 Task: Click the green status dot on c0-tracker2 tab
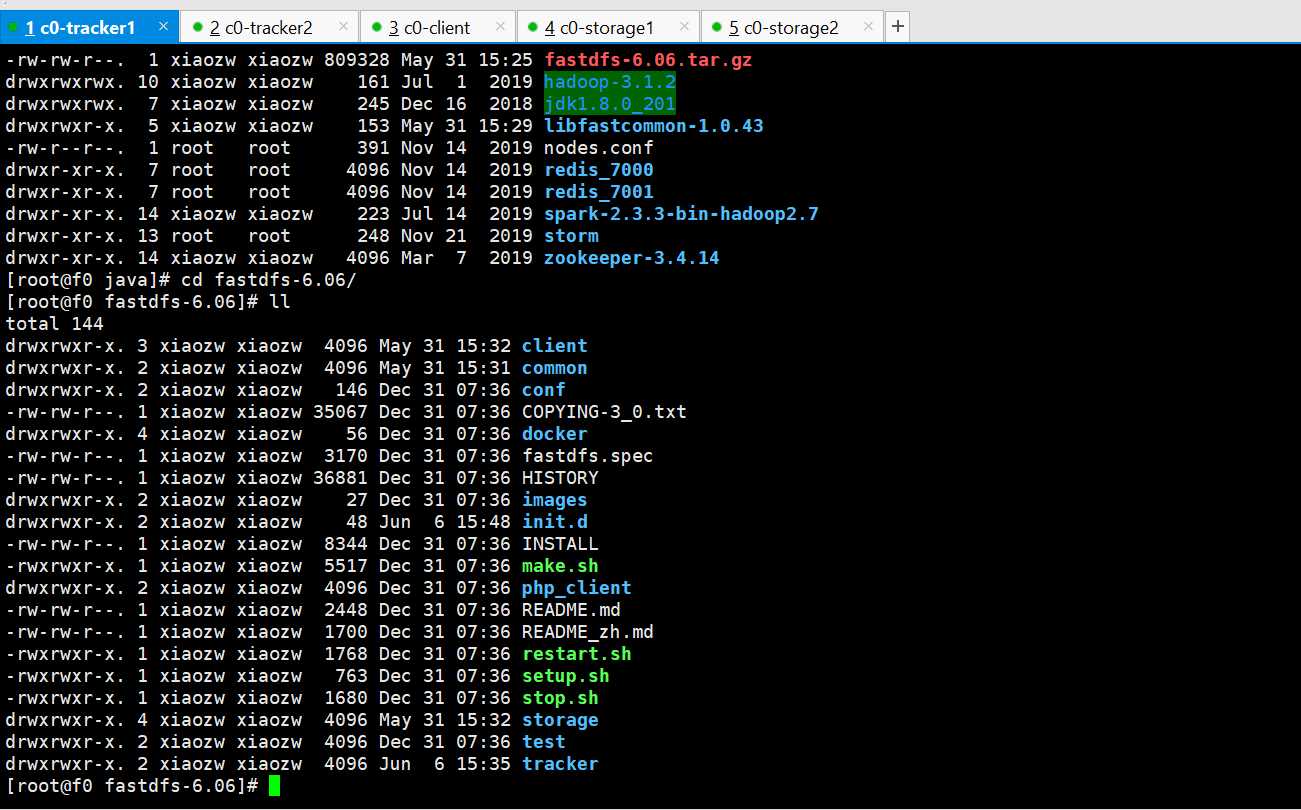[198, 27]
